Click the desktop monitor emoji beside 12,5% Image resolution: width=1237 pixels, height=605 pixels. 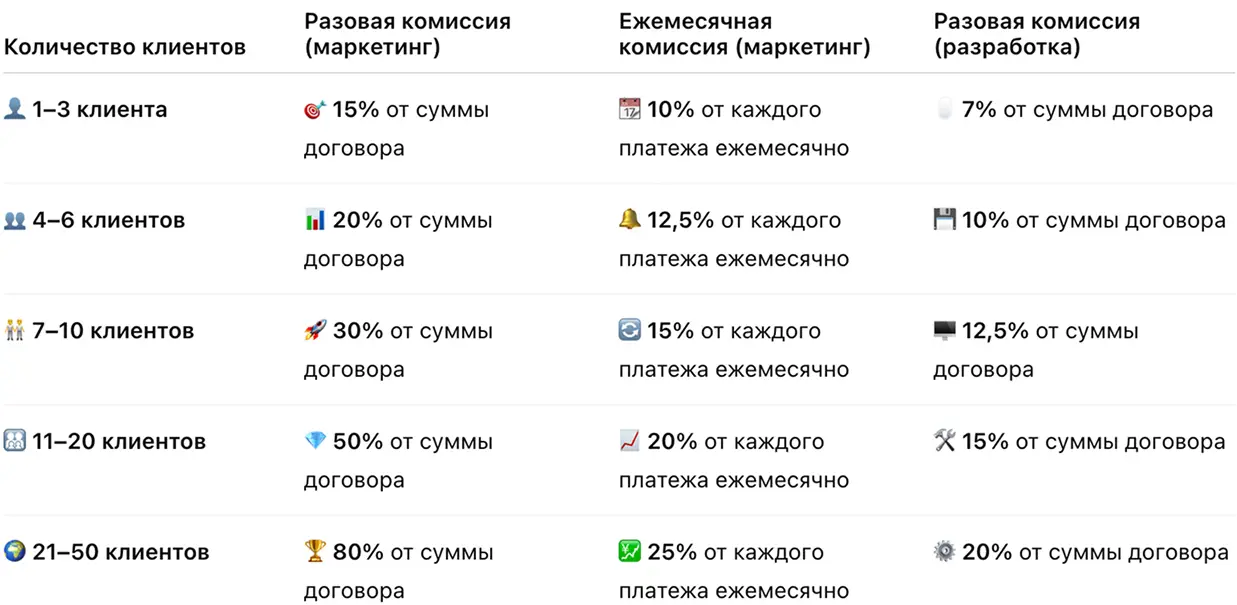pos(945,331)
